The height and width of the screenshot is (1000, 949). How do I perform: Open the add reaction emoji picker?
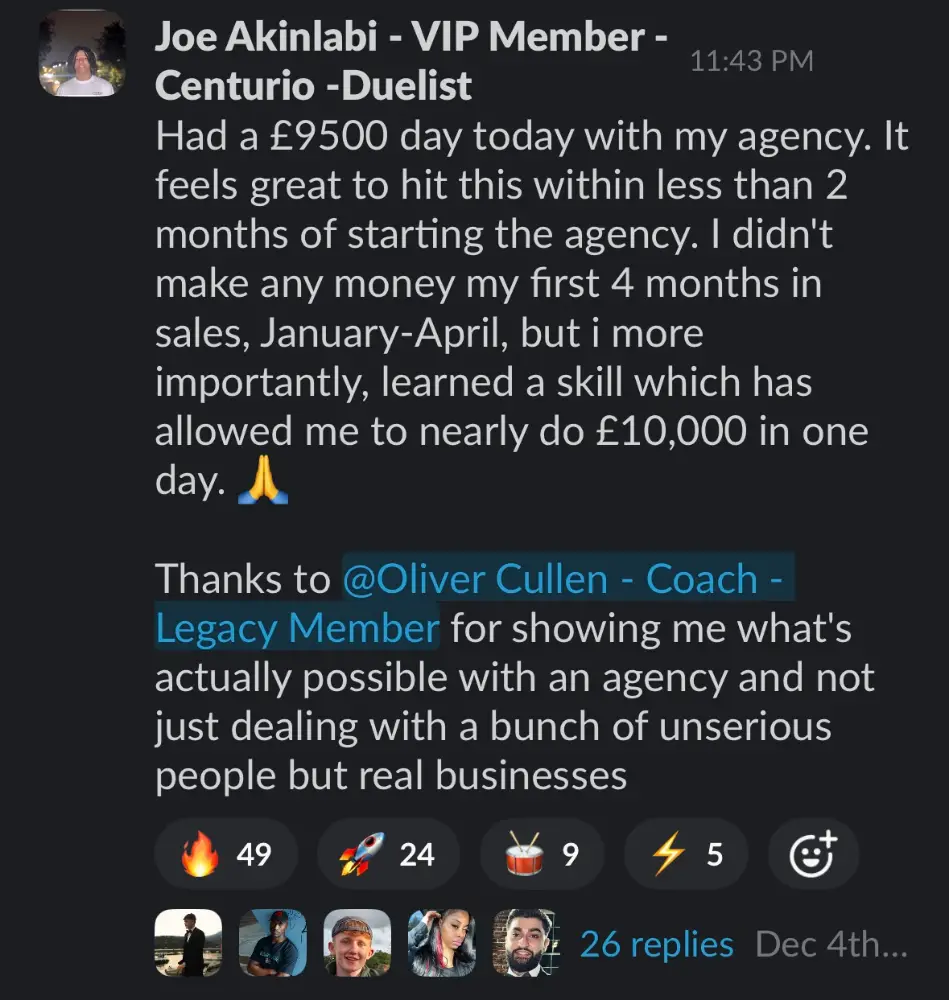coord(812,854)
